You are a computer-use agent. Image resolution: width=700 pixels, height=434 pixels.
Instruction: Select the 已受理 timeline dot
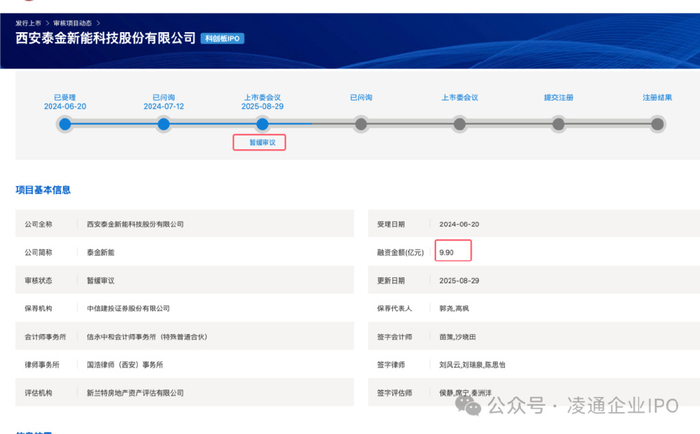[65, 124]
